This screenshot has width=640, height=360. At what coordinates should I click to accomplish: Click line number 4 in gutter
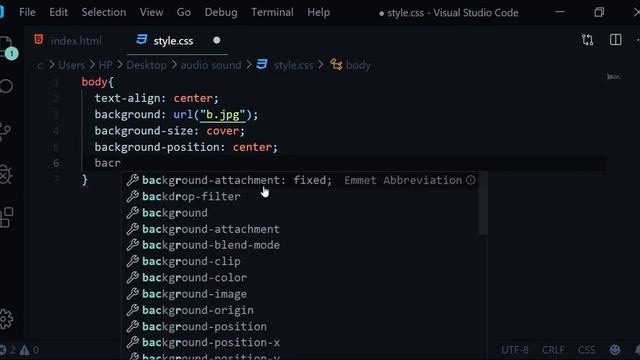pyautogui.click(x=56, y=131)
